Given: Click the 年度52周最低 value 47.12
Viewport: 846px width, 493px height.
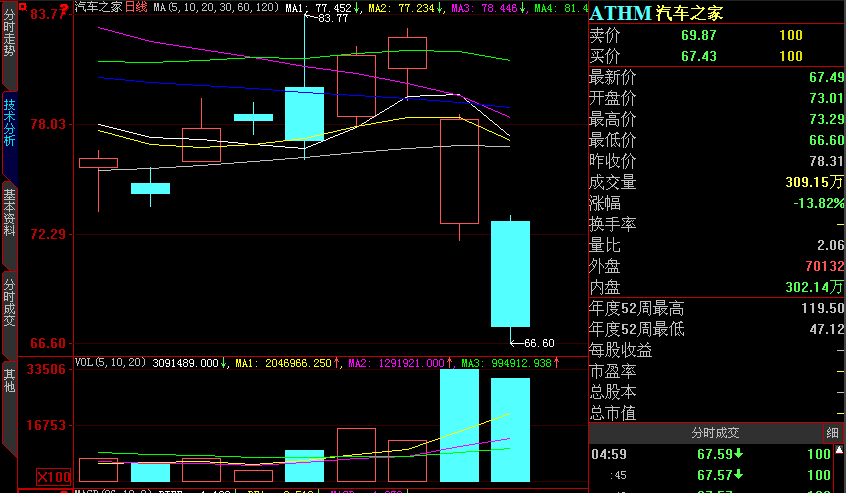Looking at the screenshot, I should click(827, 330).
